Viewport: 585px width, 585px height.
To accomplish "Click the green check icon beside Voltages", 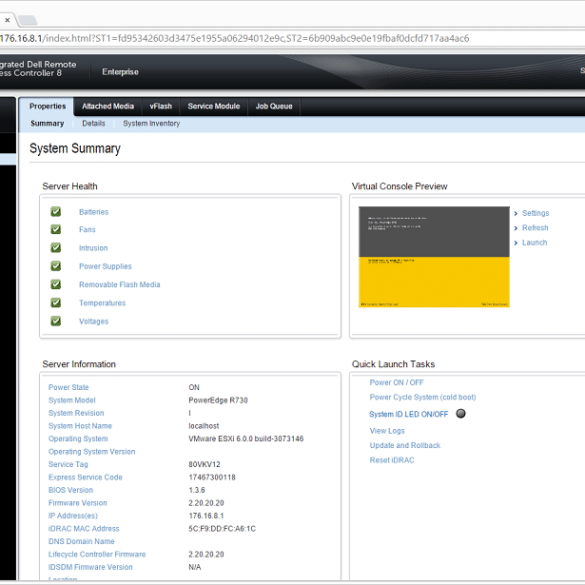I will [56, 321].
